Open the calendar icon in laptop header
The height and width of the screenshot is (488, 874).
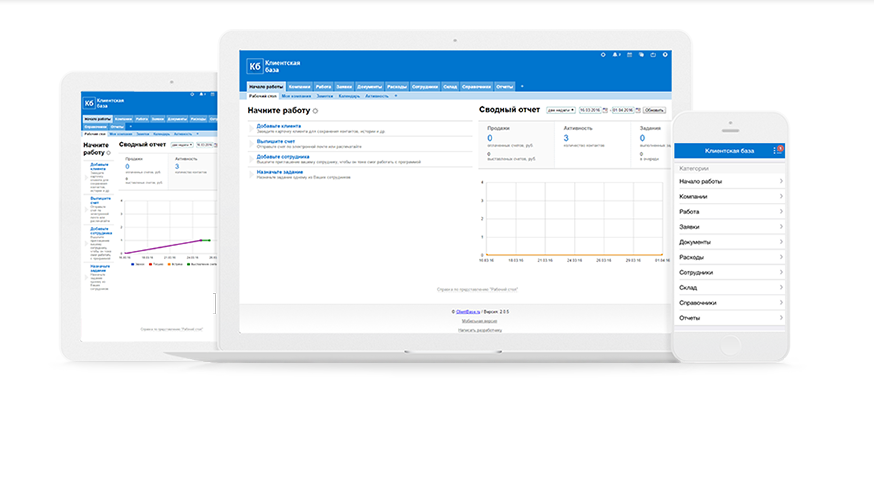click(629, 55)
